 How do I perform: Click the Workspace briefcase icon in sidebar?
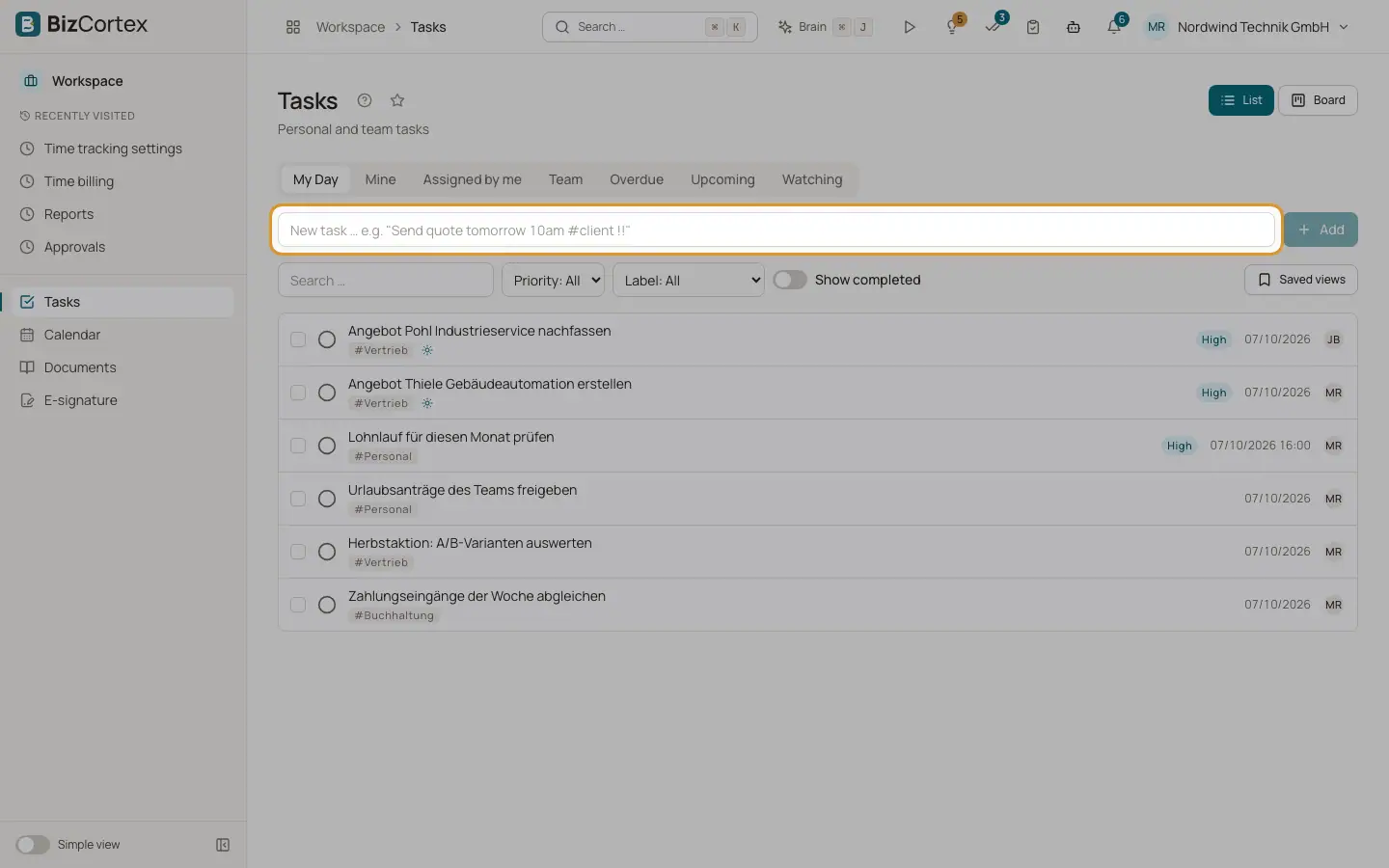point(31,81)
